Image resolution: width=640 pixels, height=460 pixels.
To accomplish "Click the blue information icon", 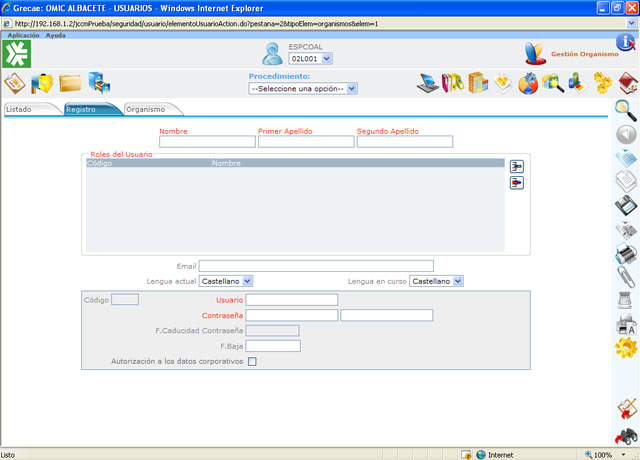I will [626, 42].
